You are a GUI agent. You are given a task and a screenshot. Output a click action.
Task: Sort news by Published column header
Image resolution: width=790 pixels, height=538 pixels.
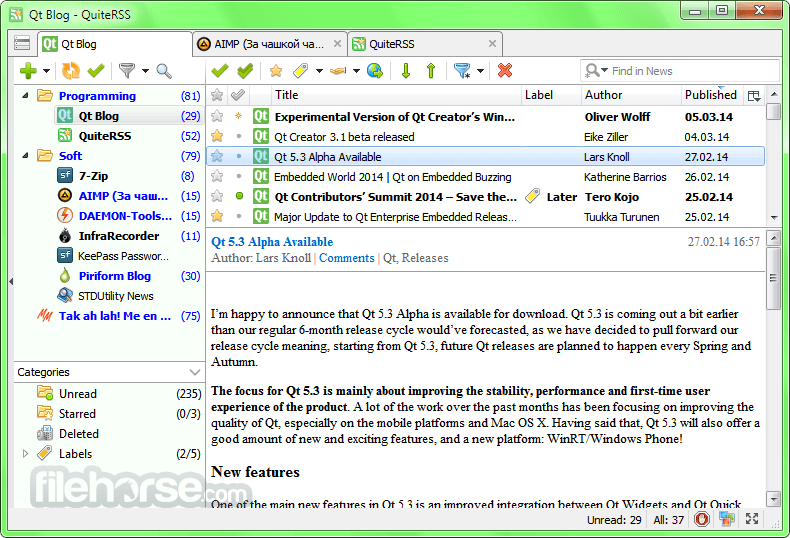pos(711,95)
